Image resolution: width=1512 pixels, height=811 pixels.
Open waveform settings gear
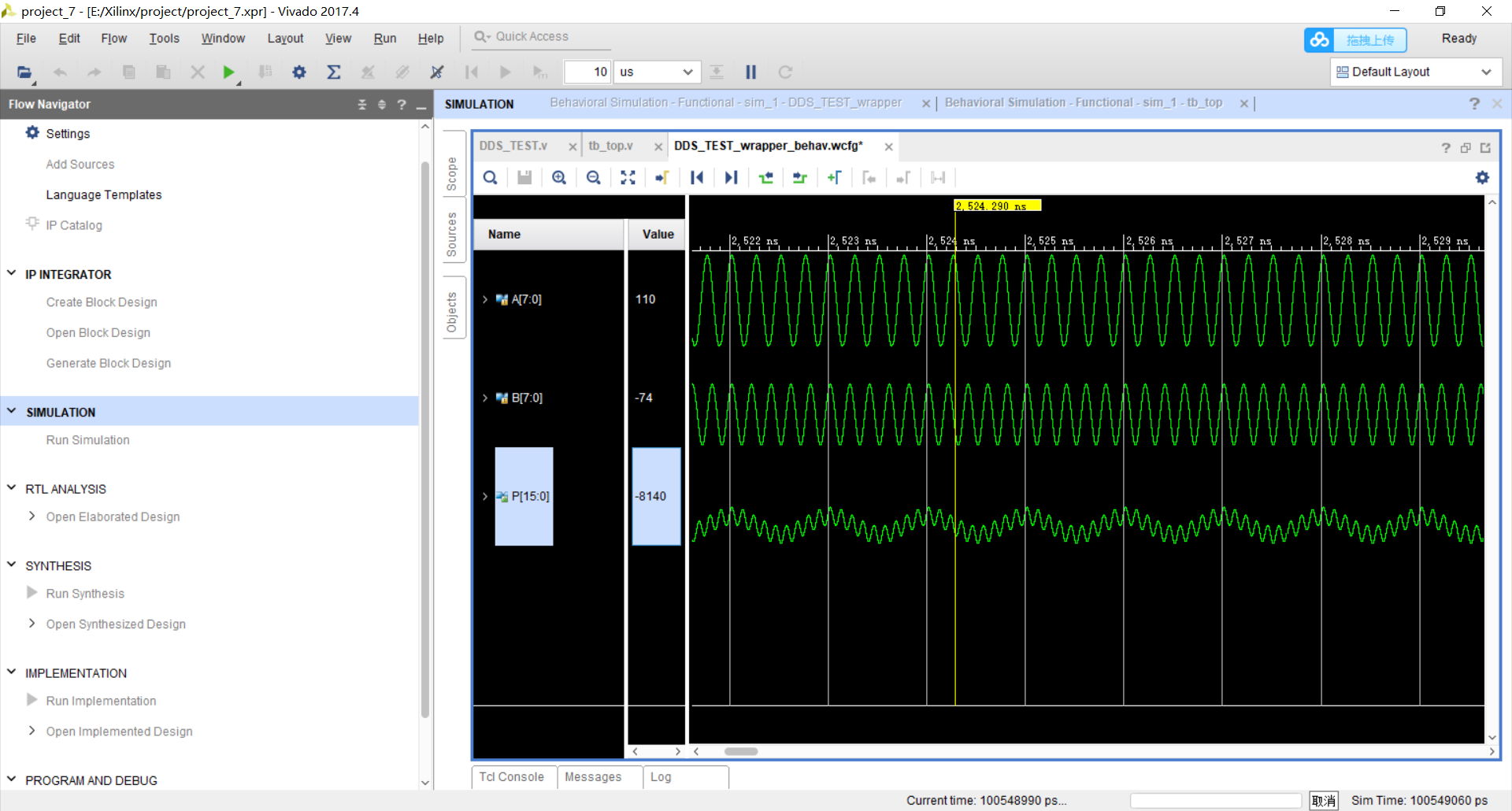tap(1482, 178)
